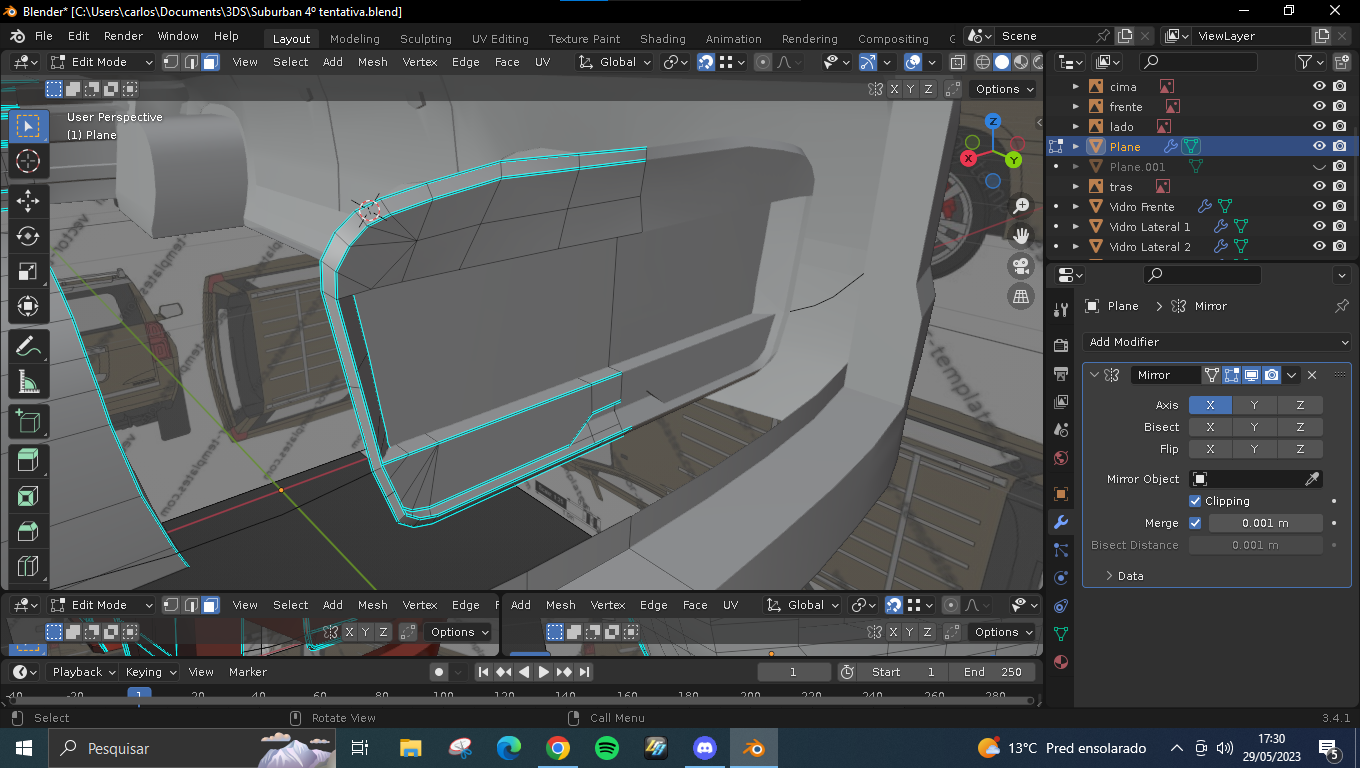This screenshot has width=1360, height=768.
Task: Activate the Add Cube tool
Action: (28, 422)
